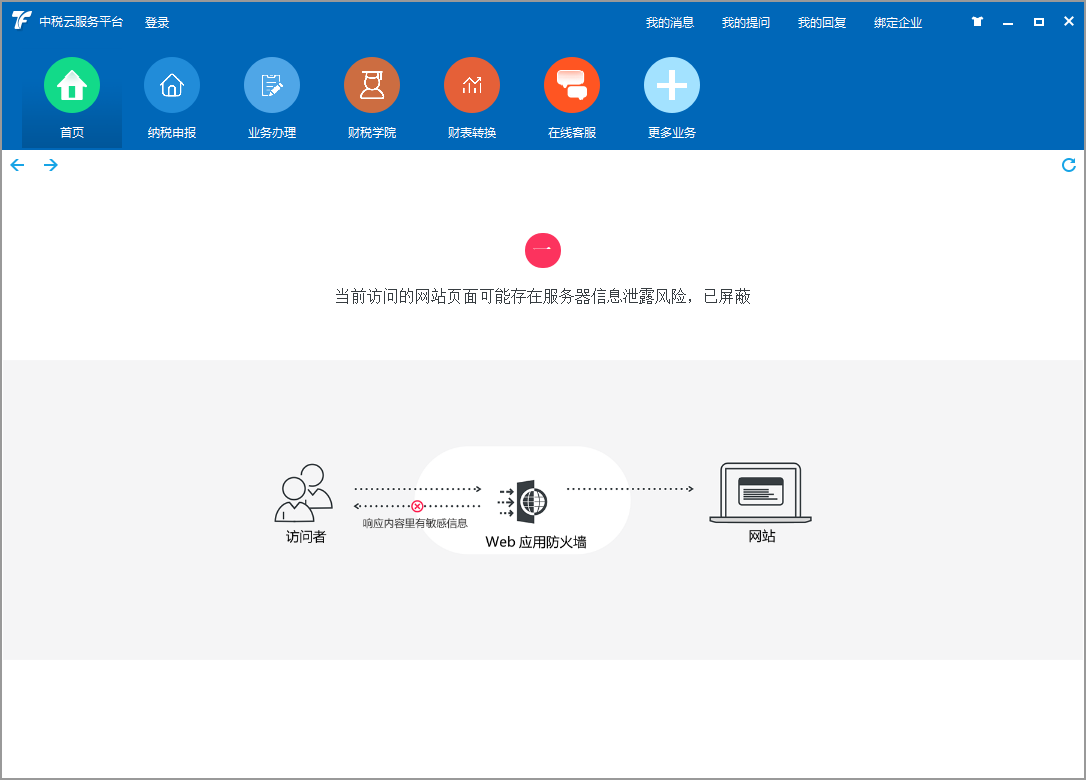Click 绑定企业 to bind enterprise
Viewport: 1086px width, 780px height.
click(x=898, y=23)
